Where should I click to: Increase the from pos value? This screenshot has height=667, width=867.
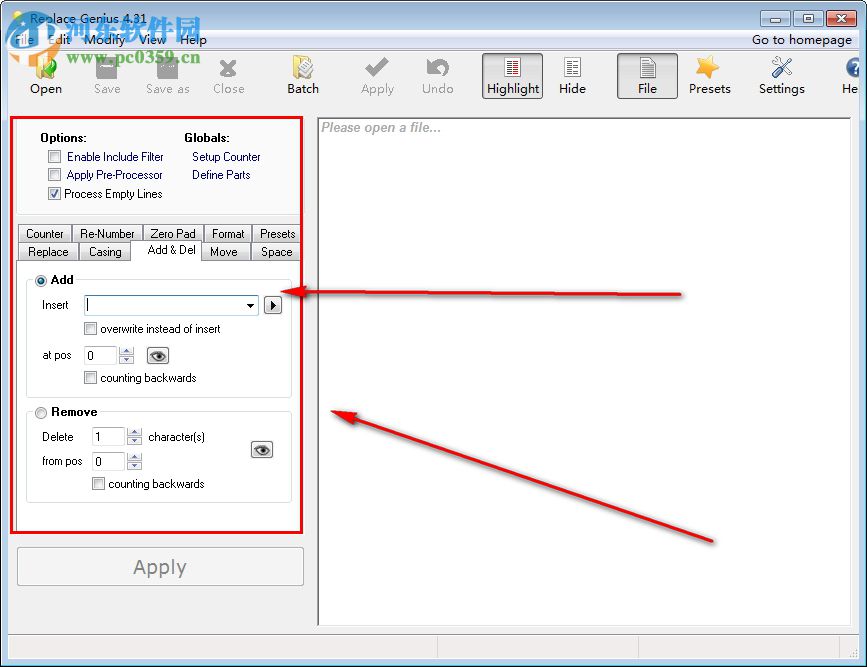coord(134,456)
